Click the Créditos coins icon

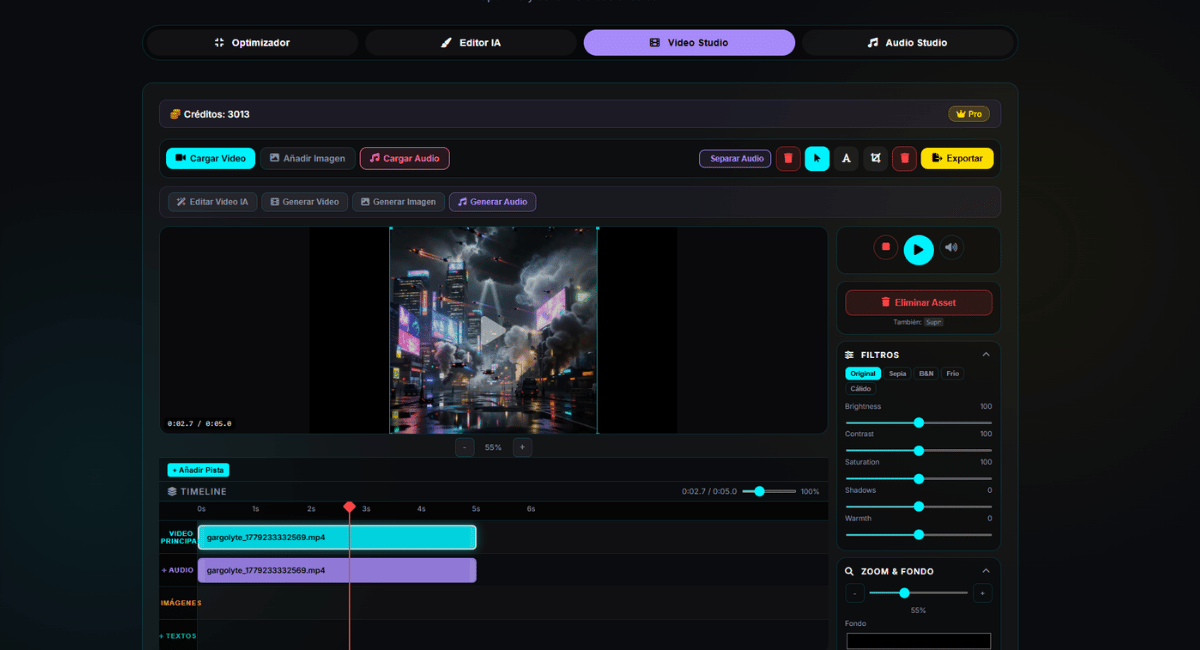174,114
